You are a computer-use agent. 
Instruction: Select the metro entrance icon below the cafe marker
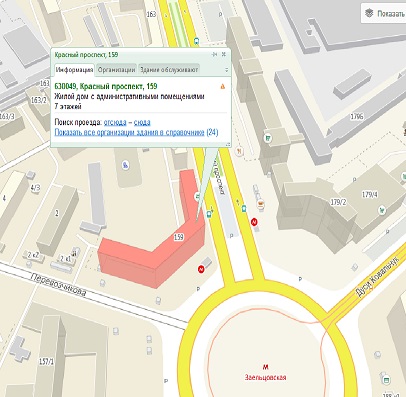tap(255, 222)
